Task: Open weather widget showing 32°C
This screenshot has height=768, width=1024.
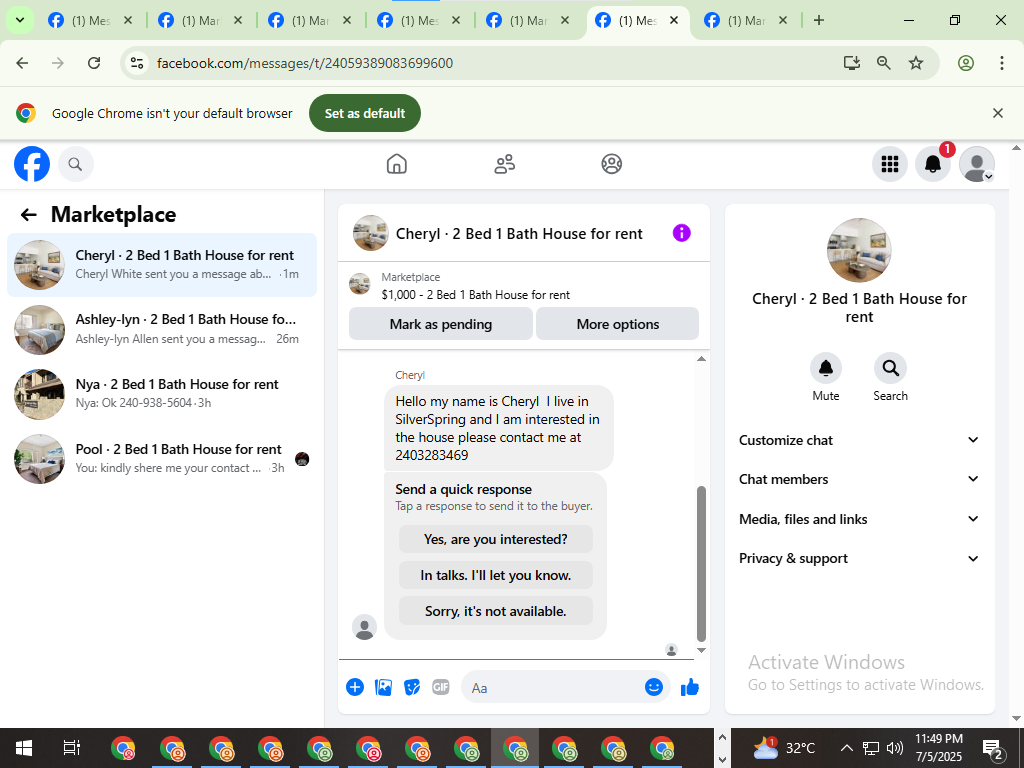Action: [x=784, y=748]
